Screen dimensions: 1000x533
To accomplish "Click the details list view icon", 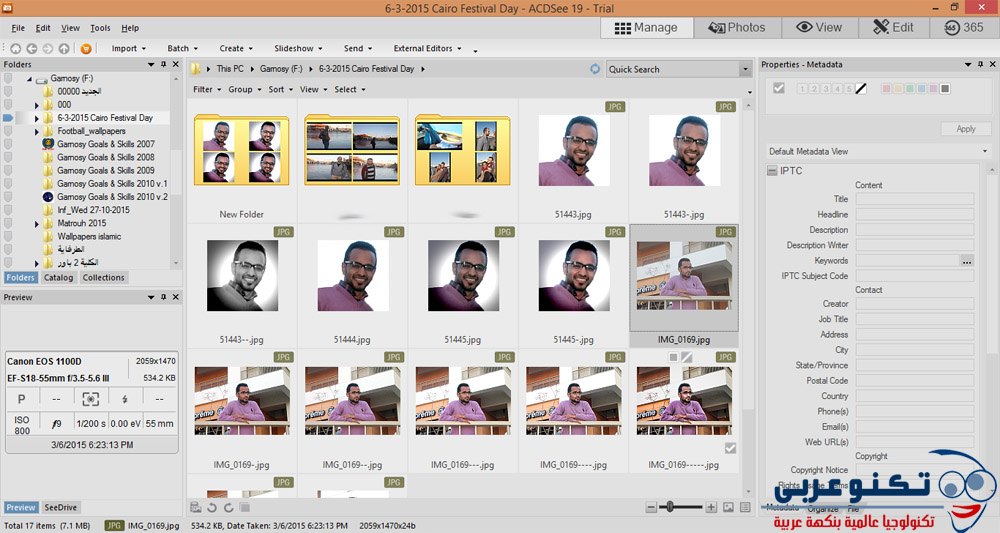I will point(745,507).
